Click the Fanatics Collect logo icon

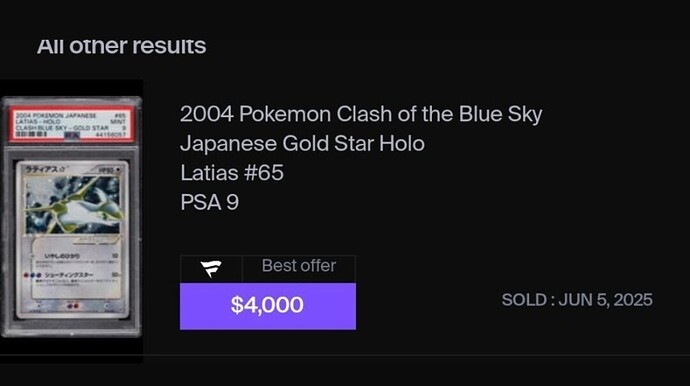click(211, 268)
